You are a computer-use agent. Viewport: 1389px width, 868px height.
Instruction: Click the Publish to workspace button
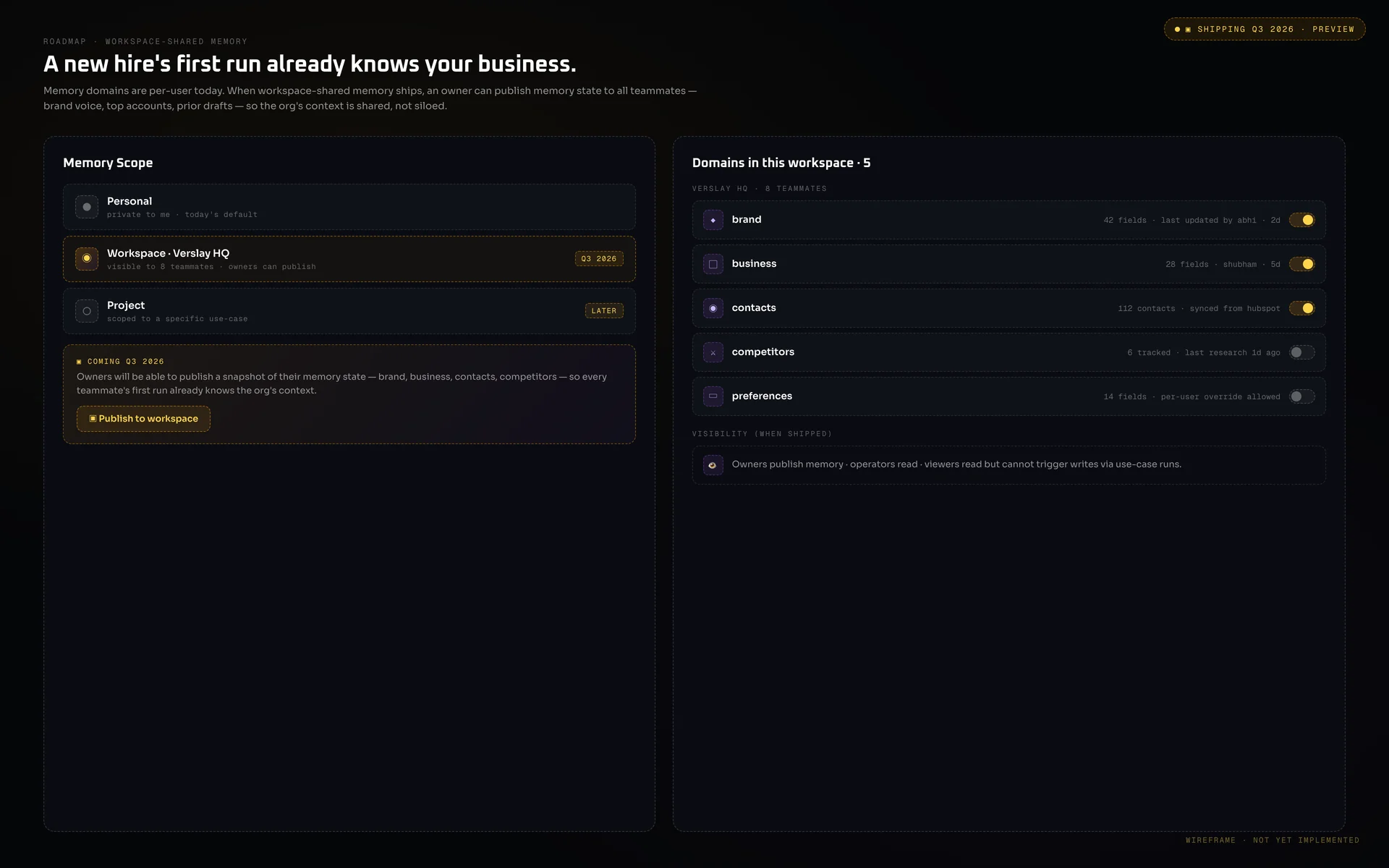[143, 419]
